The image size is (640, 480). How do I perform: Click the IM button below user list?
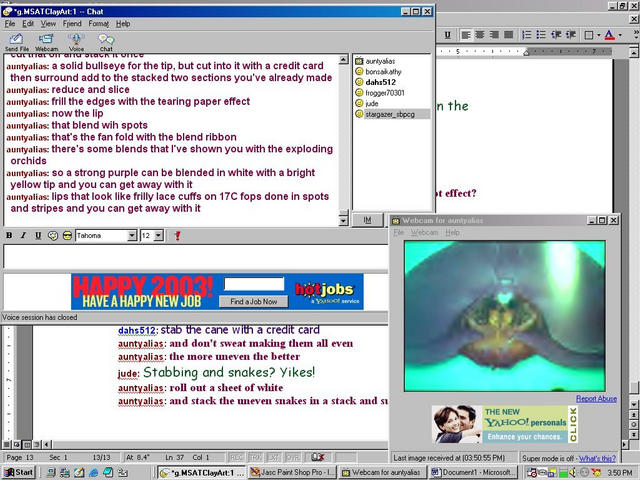pos(367,220)
